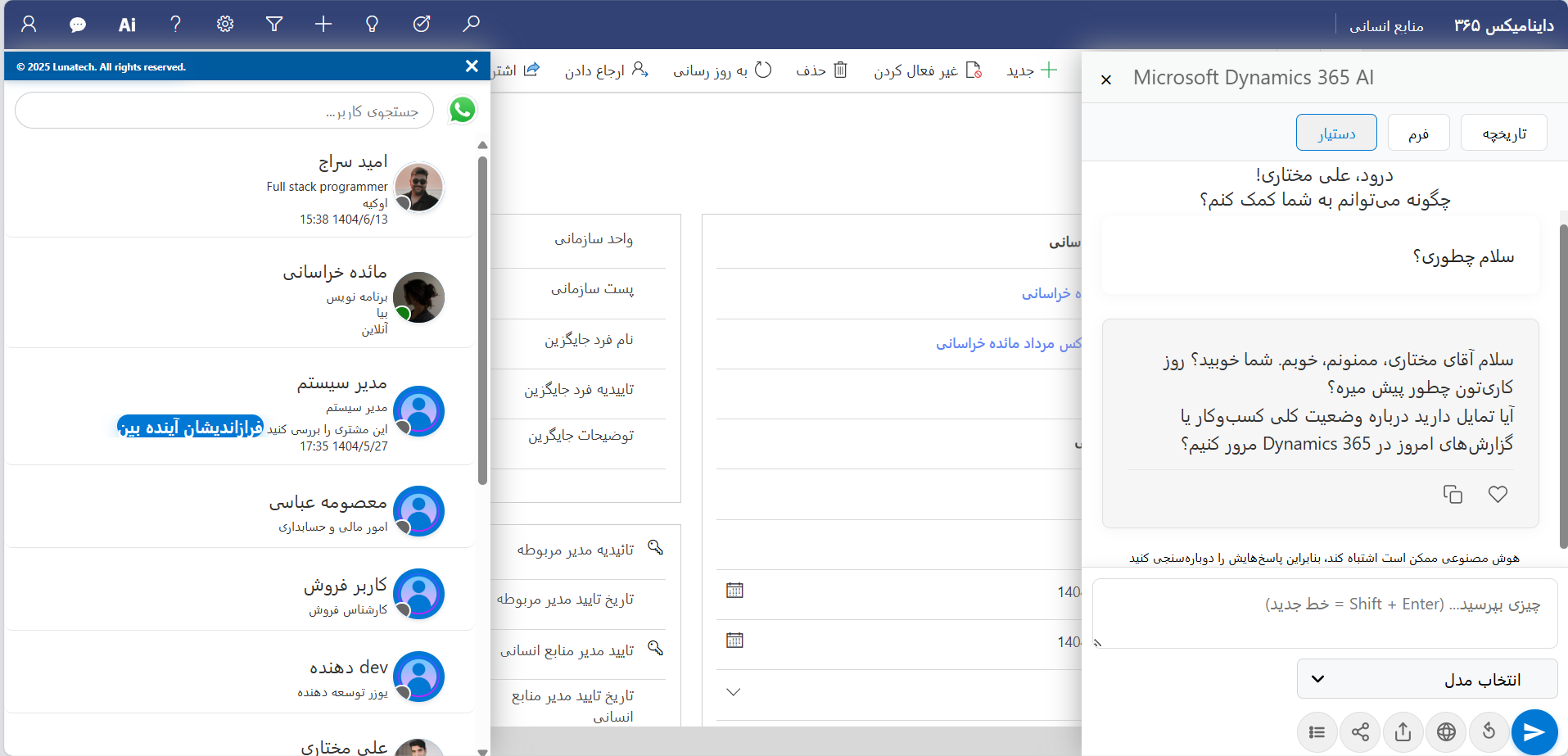Viewport: 1568px width, 756px height.
Task: Open the انتخاب مدل model dropdown
Action: pos(1426,679)
